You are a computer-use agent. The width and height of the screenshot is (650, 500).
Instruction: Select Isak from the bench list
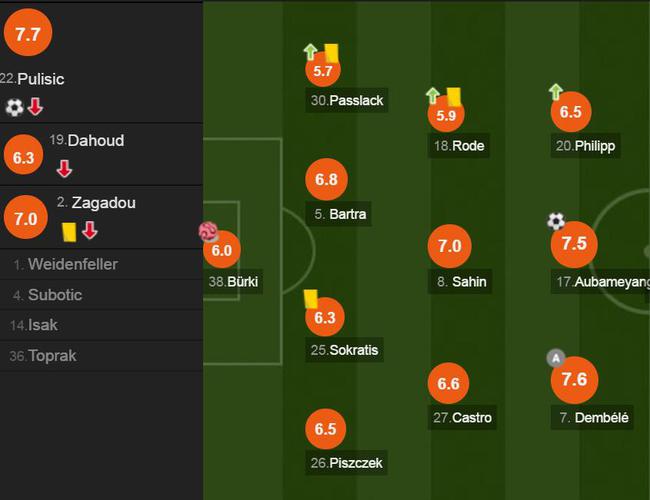(101, 325)
